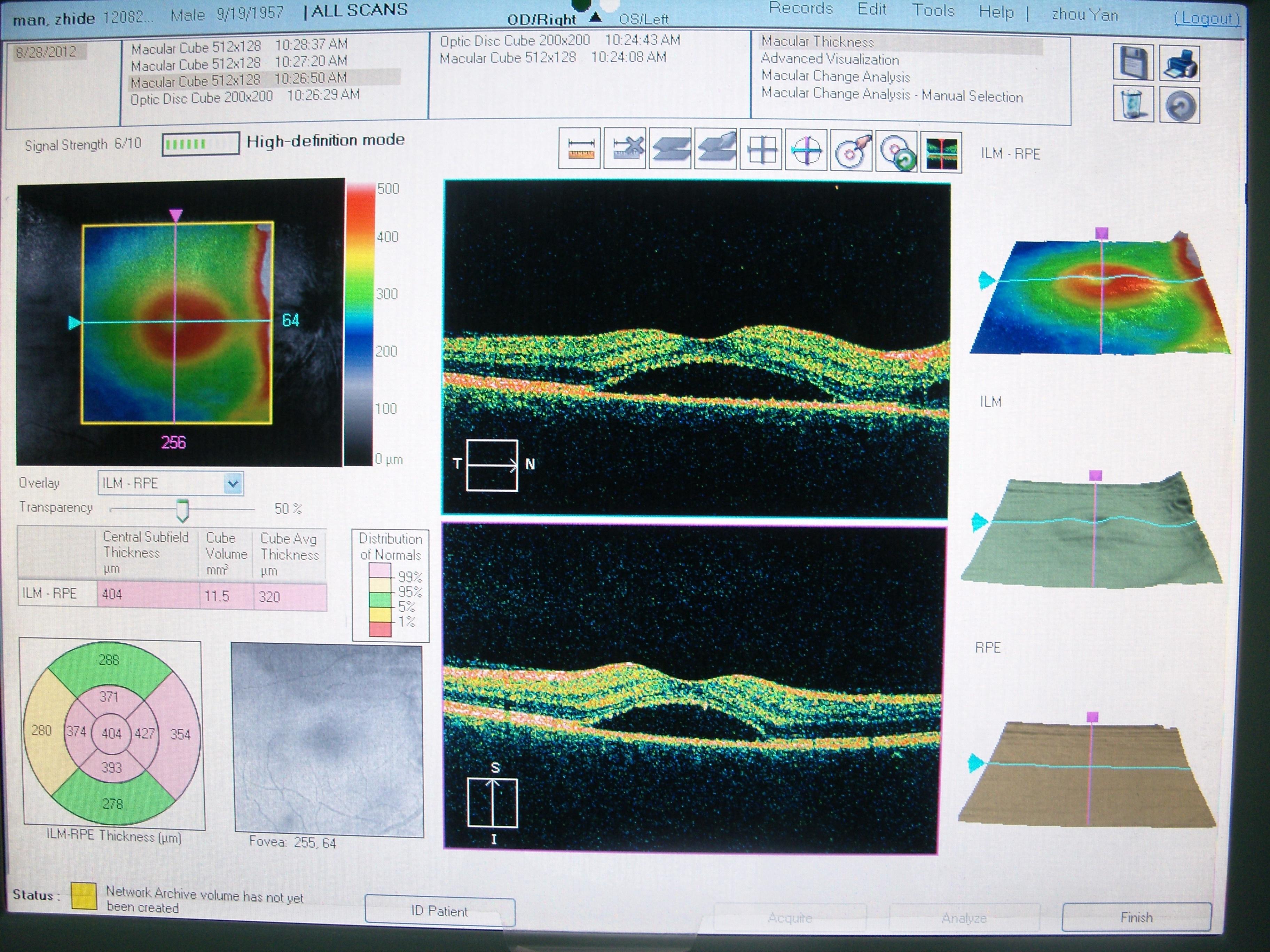
Task: Click the Logout link
Action: coord(1207,18)
